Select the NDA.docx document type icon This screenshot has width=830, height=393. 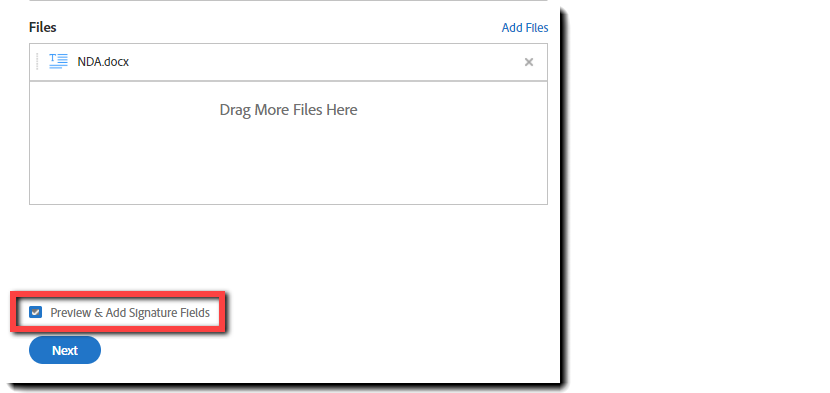[58, 61]
